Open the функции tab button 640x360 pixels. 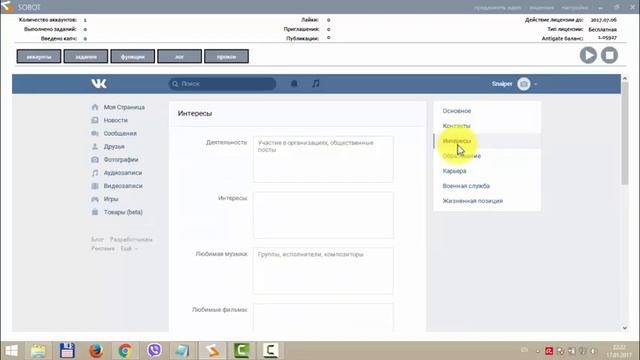click(133, 56)
